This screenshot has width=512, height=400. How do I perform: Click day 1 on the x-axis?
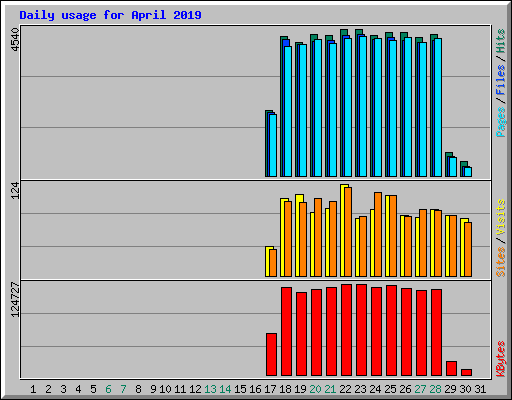point(33,389)
